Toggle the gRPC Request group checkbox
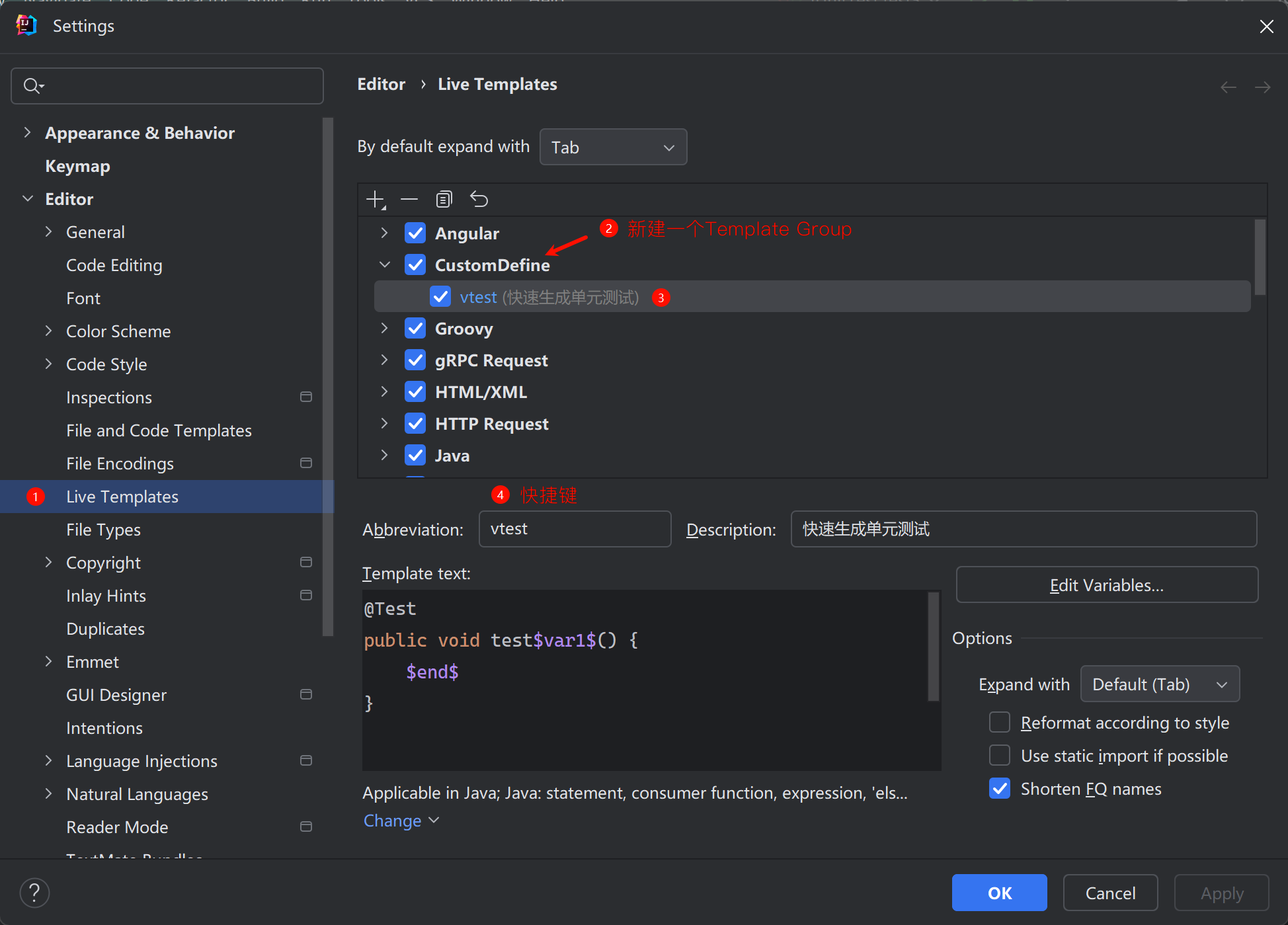The image size is (1288, 925). 415,360
